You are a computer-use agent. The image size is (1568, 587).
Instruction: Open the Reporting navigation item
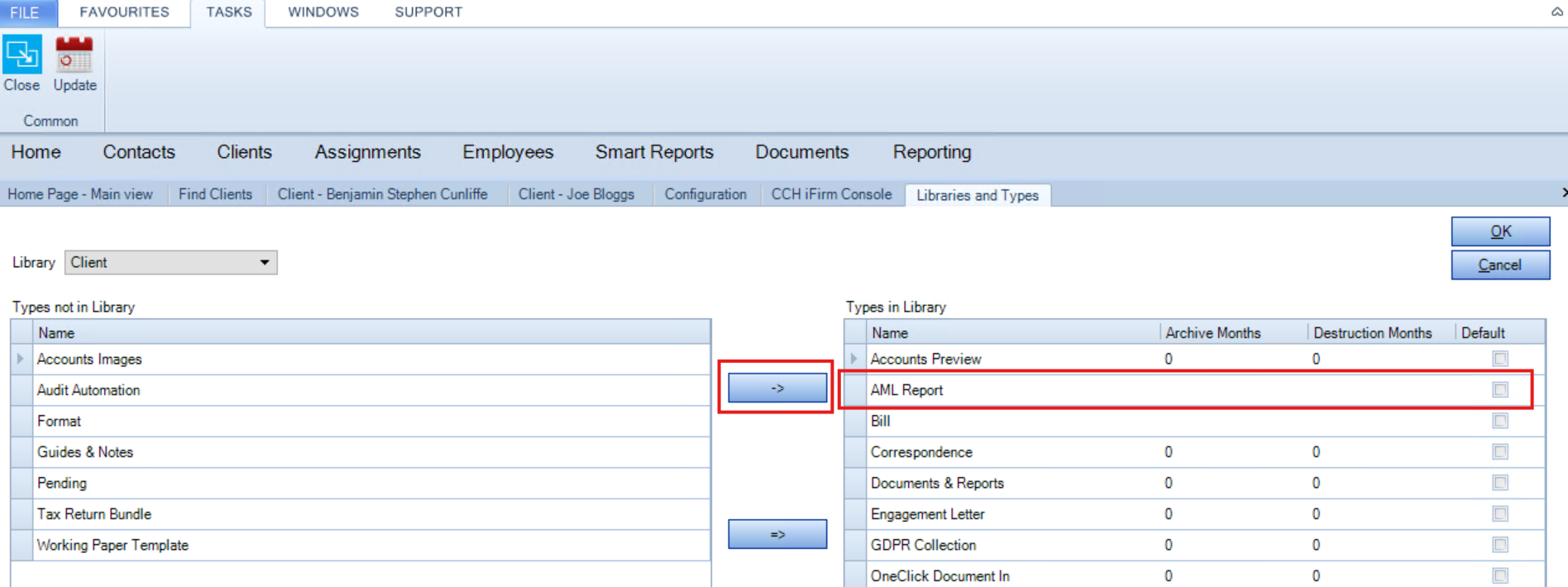pos(932,152)
